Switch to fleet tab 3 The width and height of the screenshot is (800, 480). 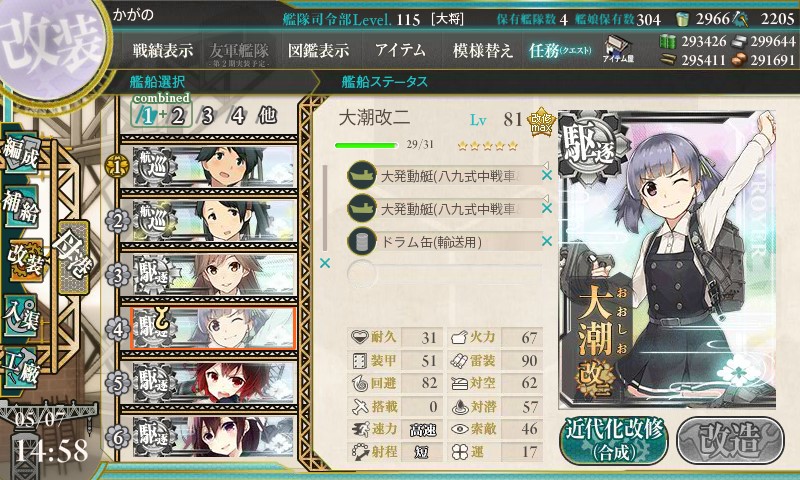(x=208, y=116)
